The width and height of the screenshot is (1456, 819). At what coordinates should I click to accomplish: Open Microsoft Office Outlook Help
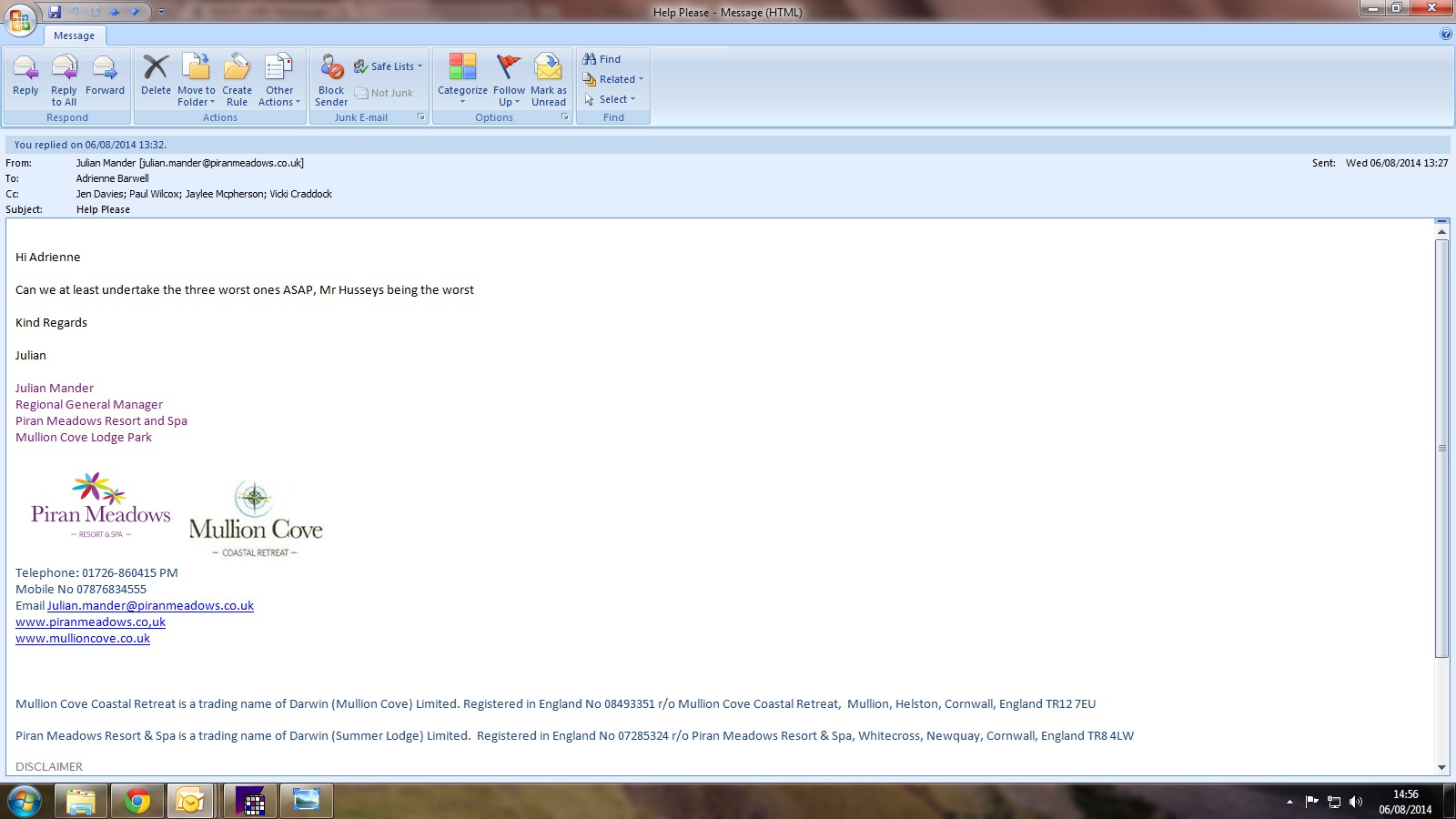coord(1446,35)
